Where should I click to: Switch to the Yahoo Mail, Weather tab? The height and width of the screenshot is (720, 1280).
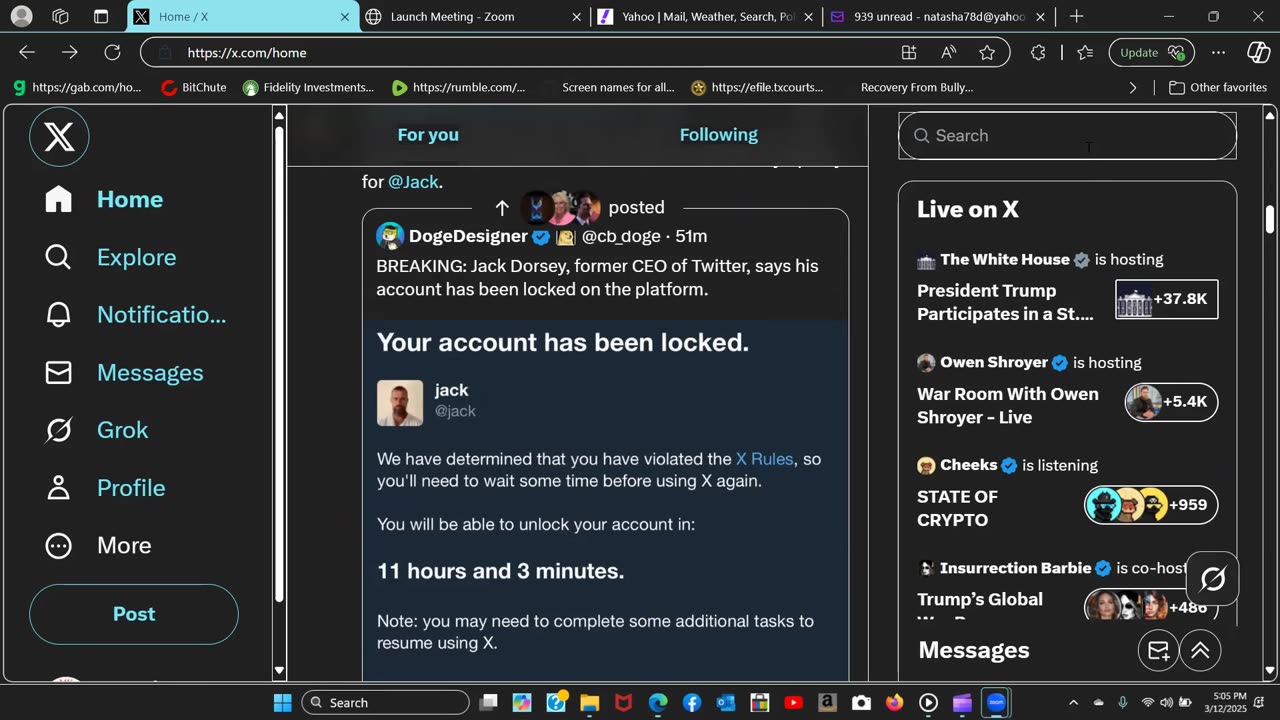[x=705, y=16]
